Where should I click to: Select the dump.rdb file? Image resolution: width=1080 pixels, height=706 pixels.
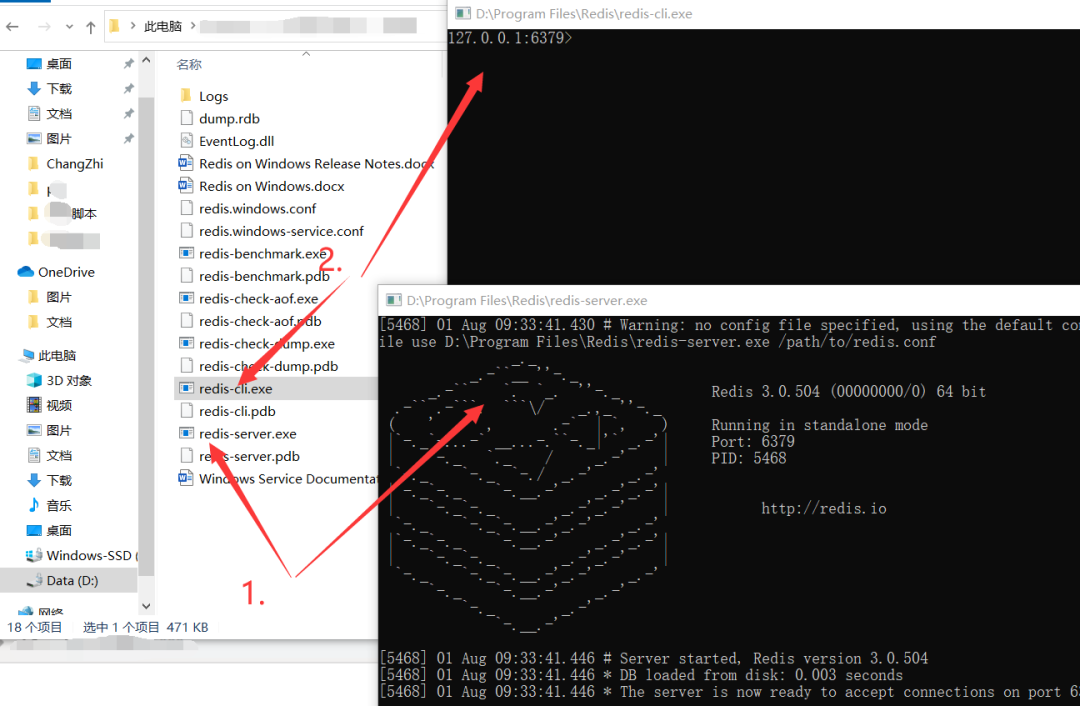(229, 118)
